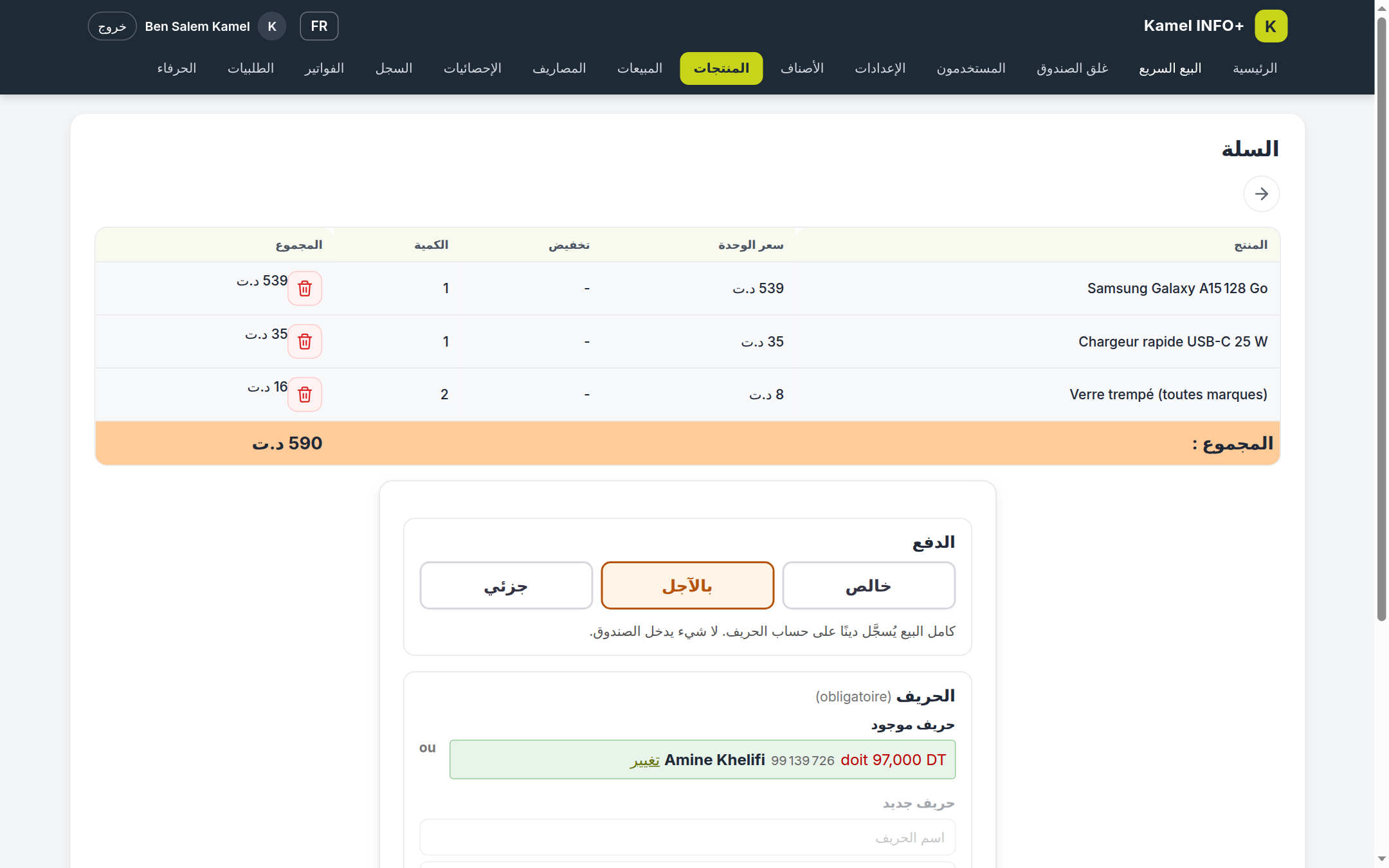Delete Samsung Galaxy A15 from cart
The image size is (1389, 868).
pos(305,288)
